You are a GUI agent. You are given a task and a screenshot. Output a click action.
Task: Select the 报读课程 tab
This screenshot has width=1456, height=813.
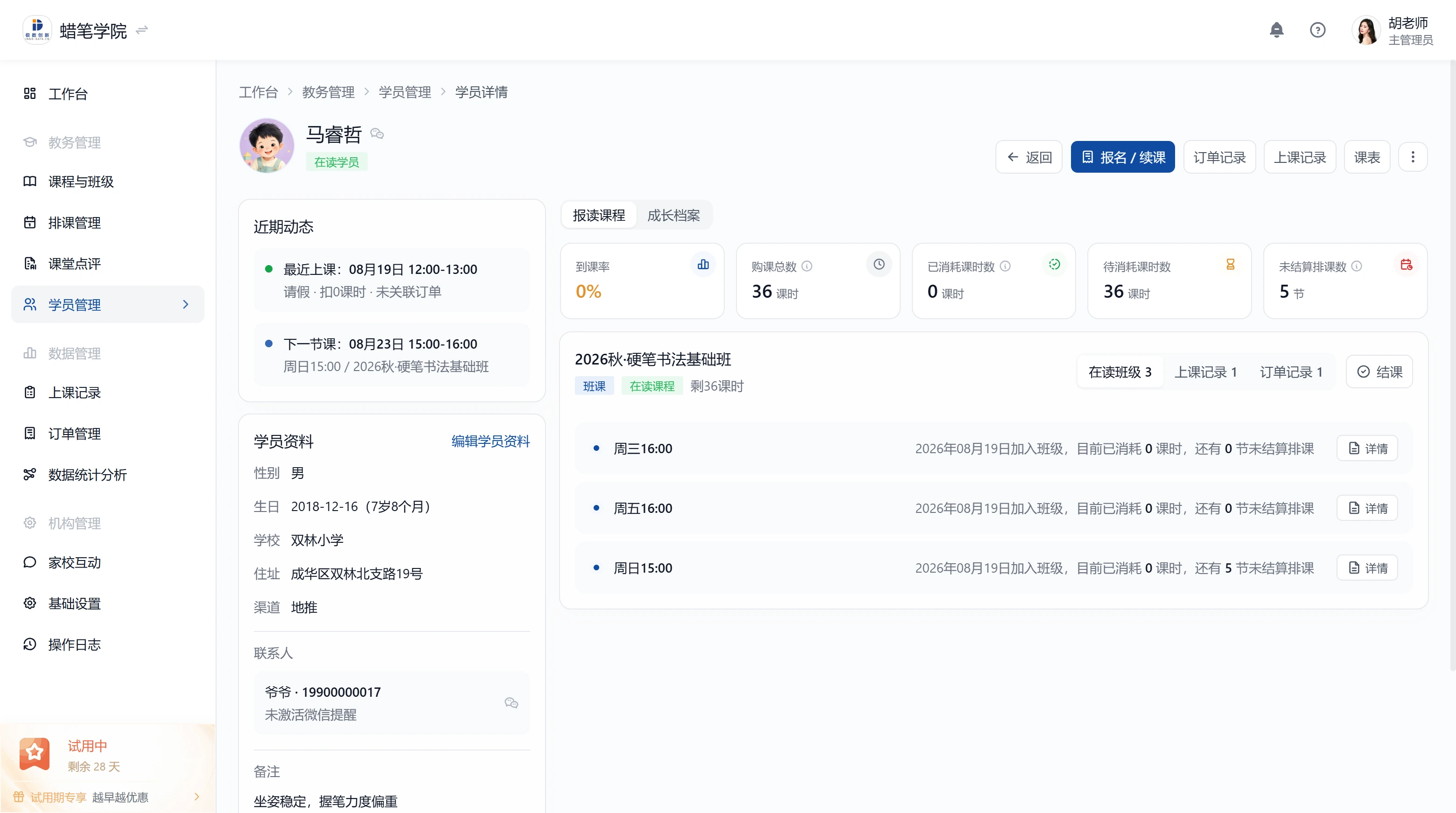pos(599,216)
